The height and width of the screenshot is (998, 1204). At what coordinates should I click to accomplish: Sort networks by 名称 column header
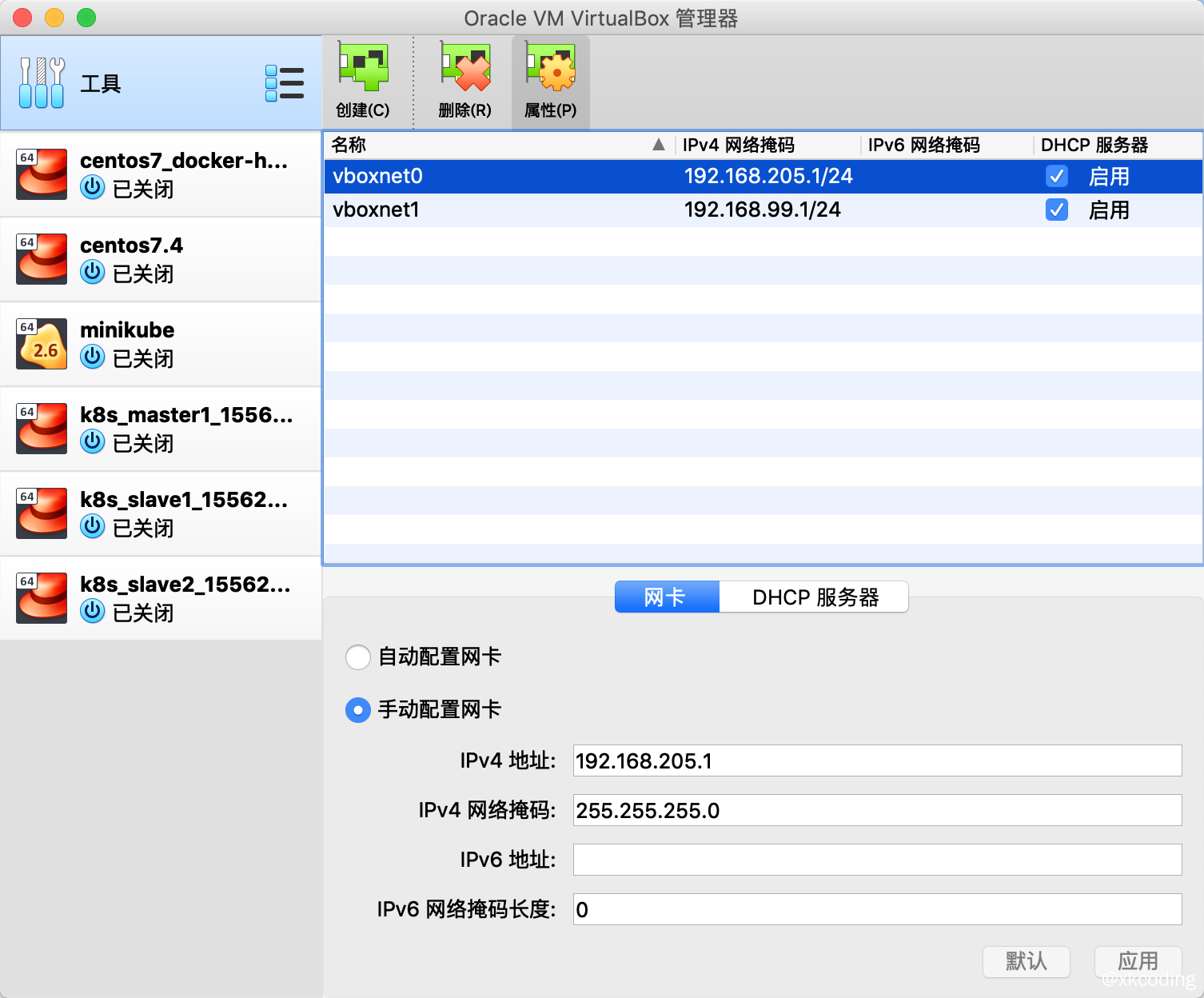coord(347,145)
